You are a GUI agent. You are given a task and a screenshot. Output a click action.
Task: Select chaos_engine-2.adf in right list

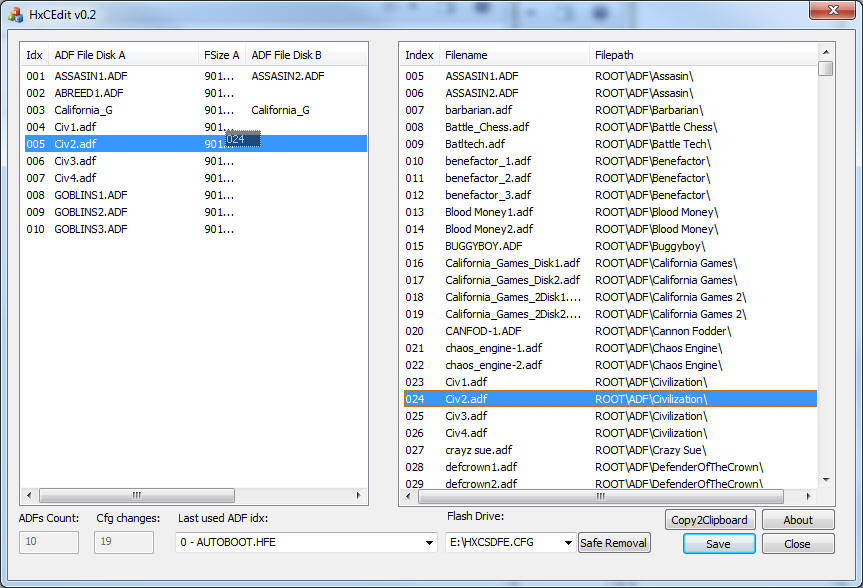coord(610,365)
